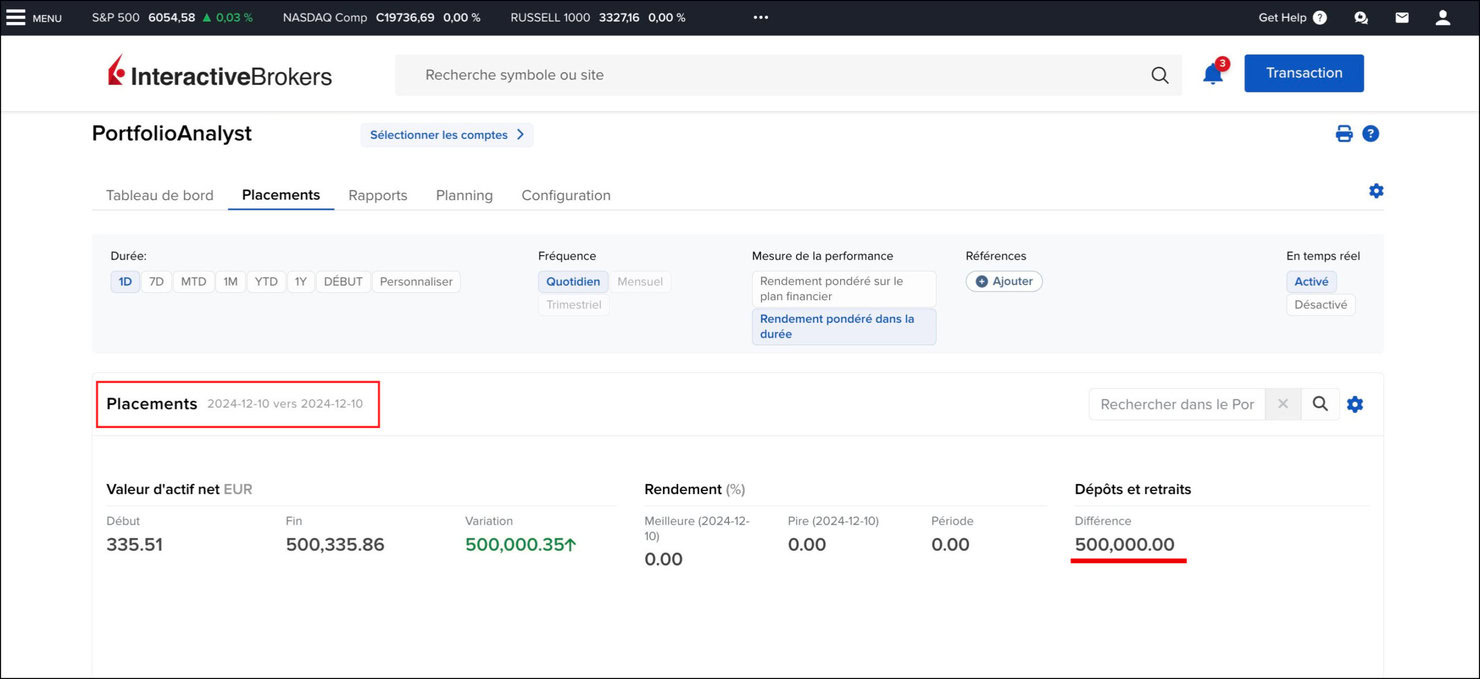Choose Rendement pondéré sur le plan financier
The image size is (1480, 679).
pos(843,289)
